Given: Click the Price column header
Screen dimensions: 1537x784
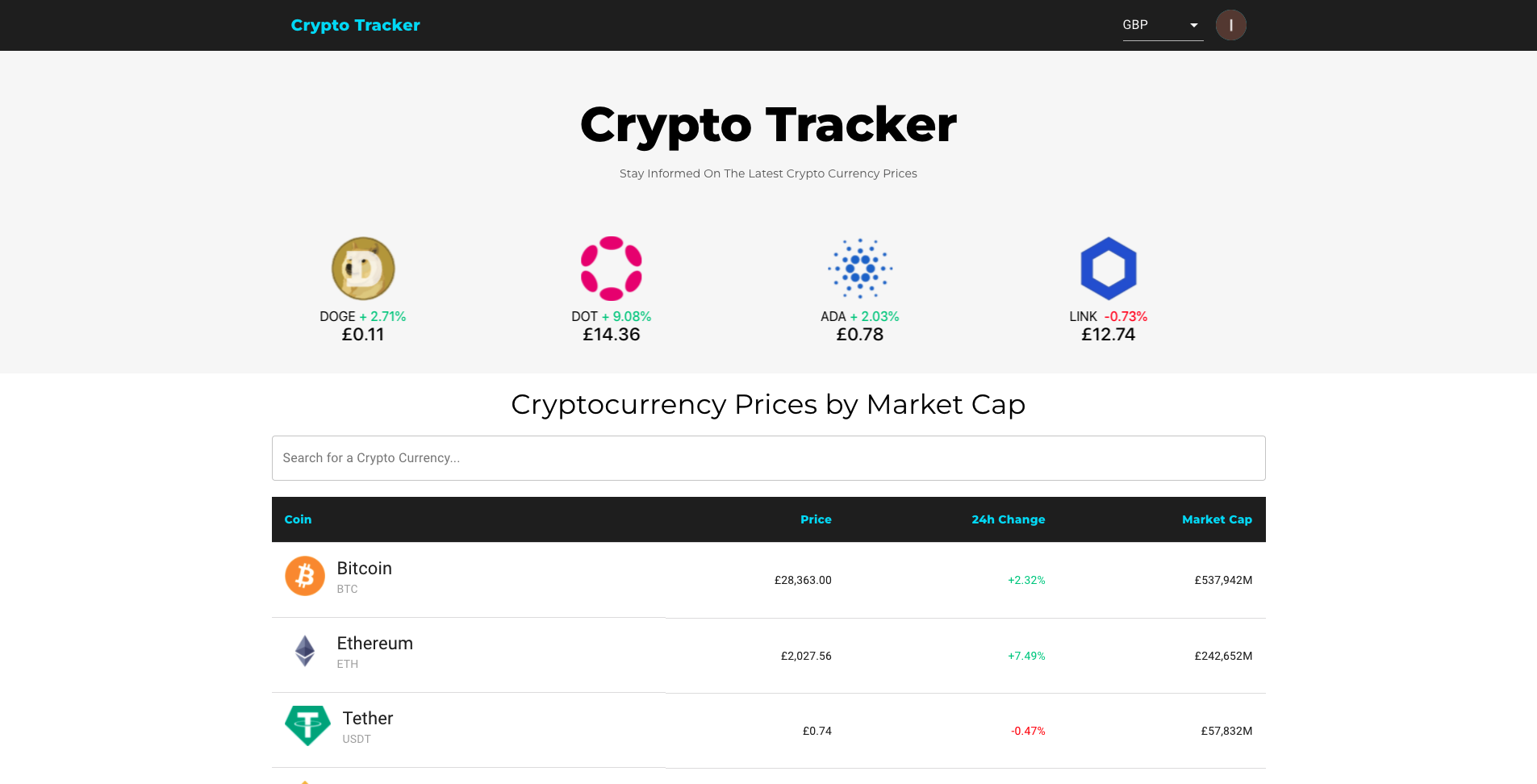Looking at the screenshot, I should pyautogui.click(x=816, y=519).
